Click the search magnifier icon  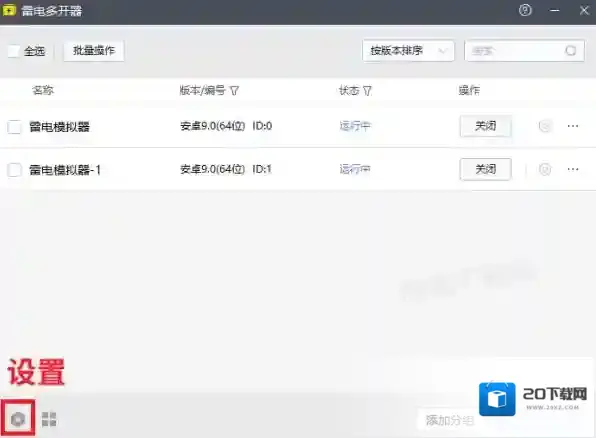570,51
